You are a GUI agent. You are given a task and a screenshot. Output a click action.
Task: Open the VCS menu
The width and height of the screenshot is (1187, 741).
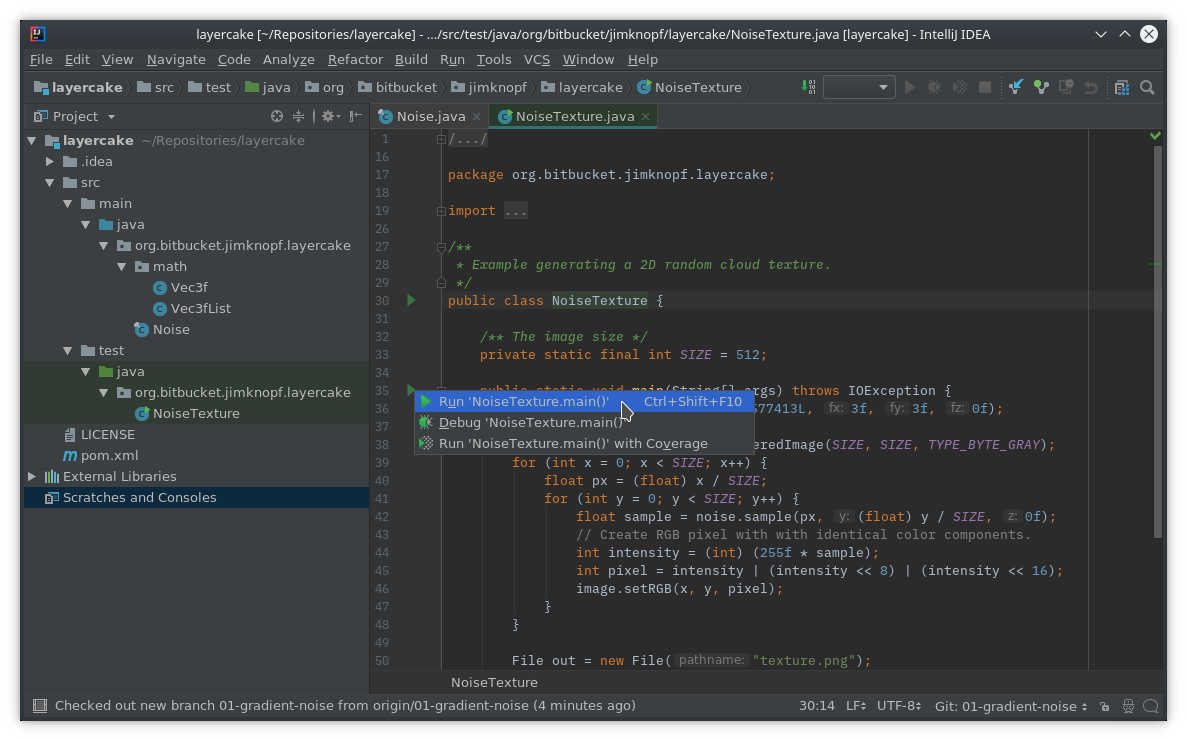click(537, 59)
